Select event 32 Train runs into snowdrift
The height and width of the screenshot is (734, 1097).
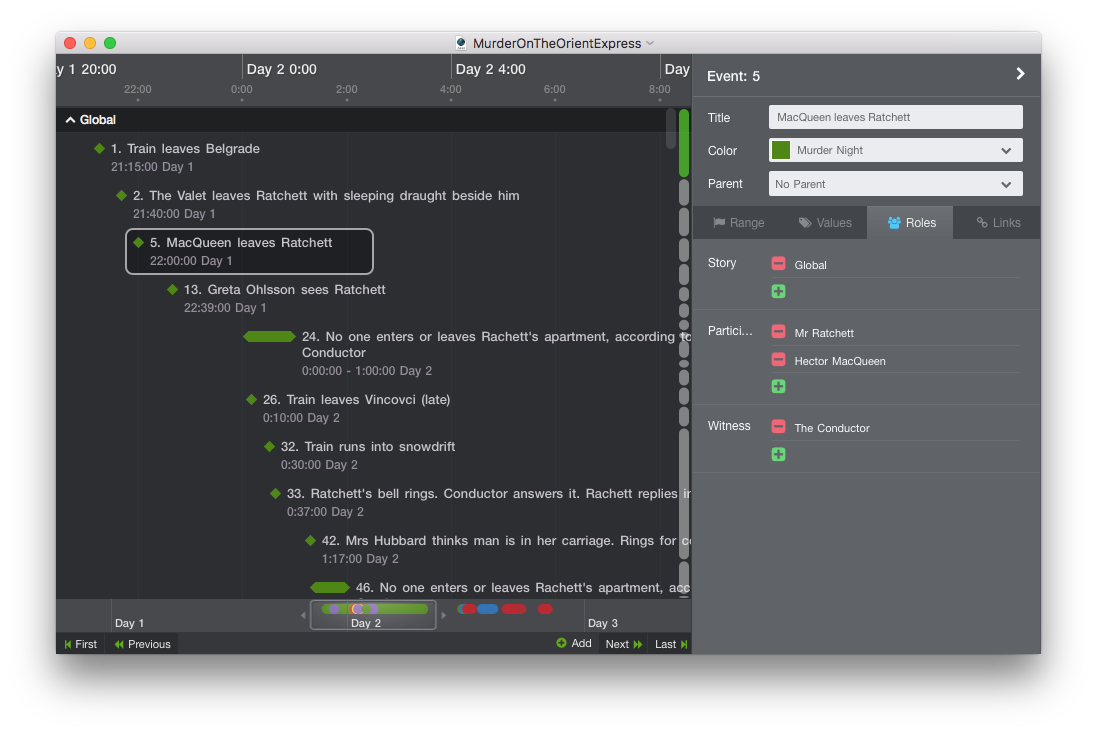[368, 446]
